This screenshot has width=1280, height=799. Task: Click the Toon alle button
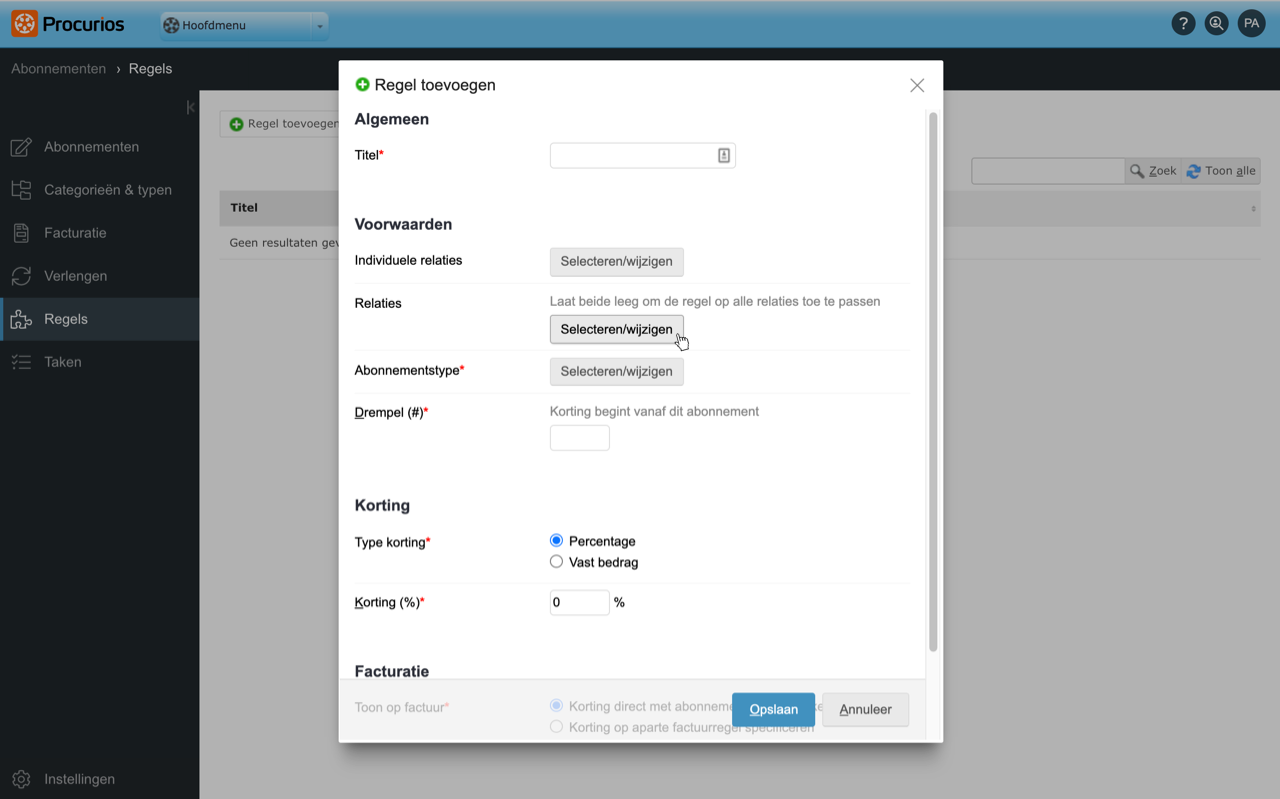point(1221,171)
